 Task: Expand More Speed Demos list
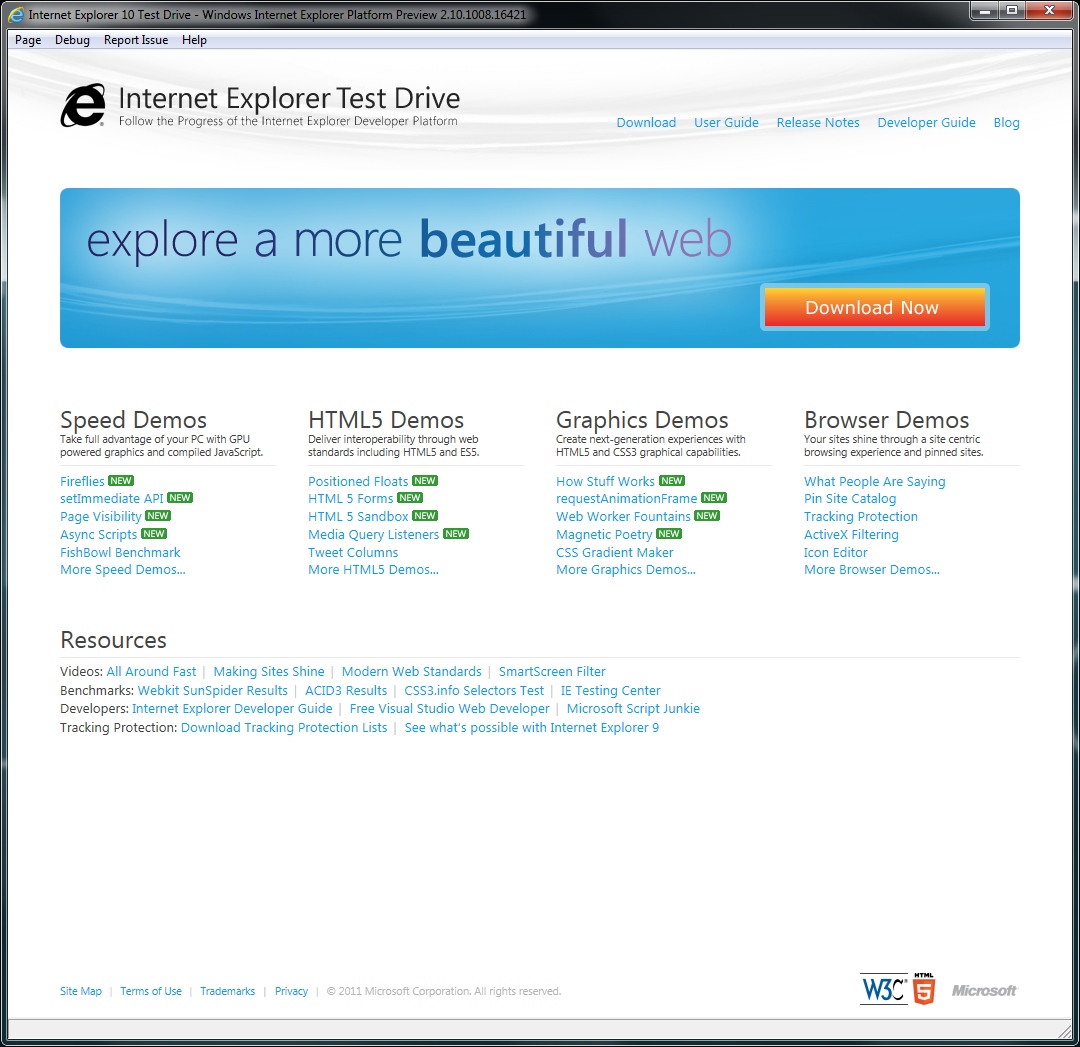(x=122, y=570)
